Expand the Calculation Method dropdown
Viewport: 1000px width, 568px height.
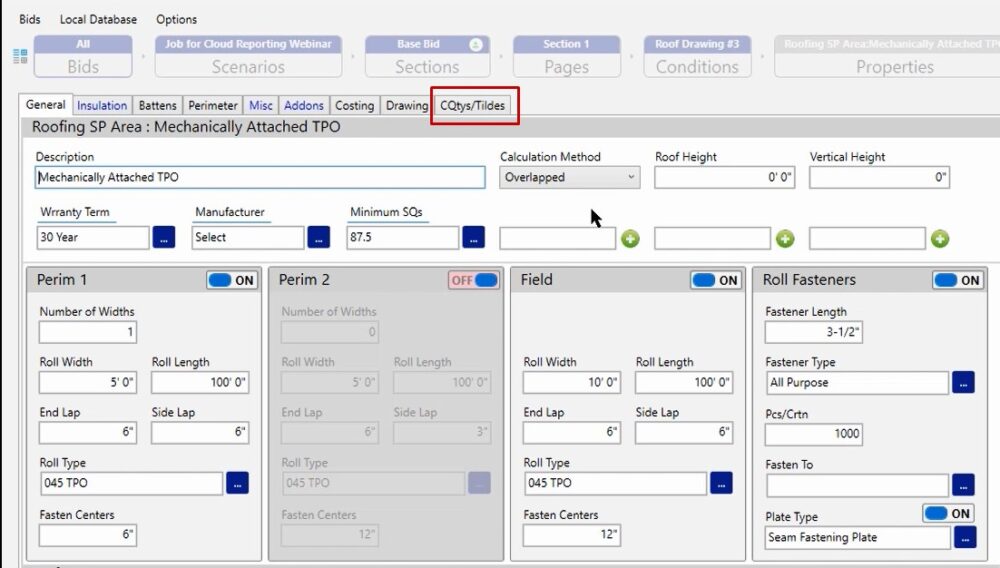tap(569, 178)
